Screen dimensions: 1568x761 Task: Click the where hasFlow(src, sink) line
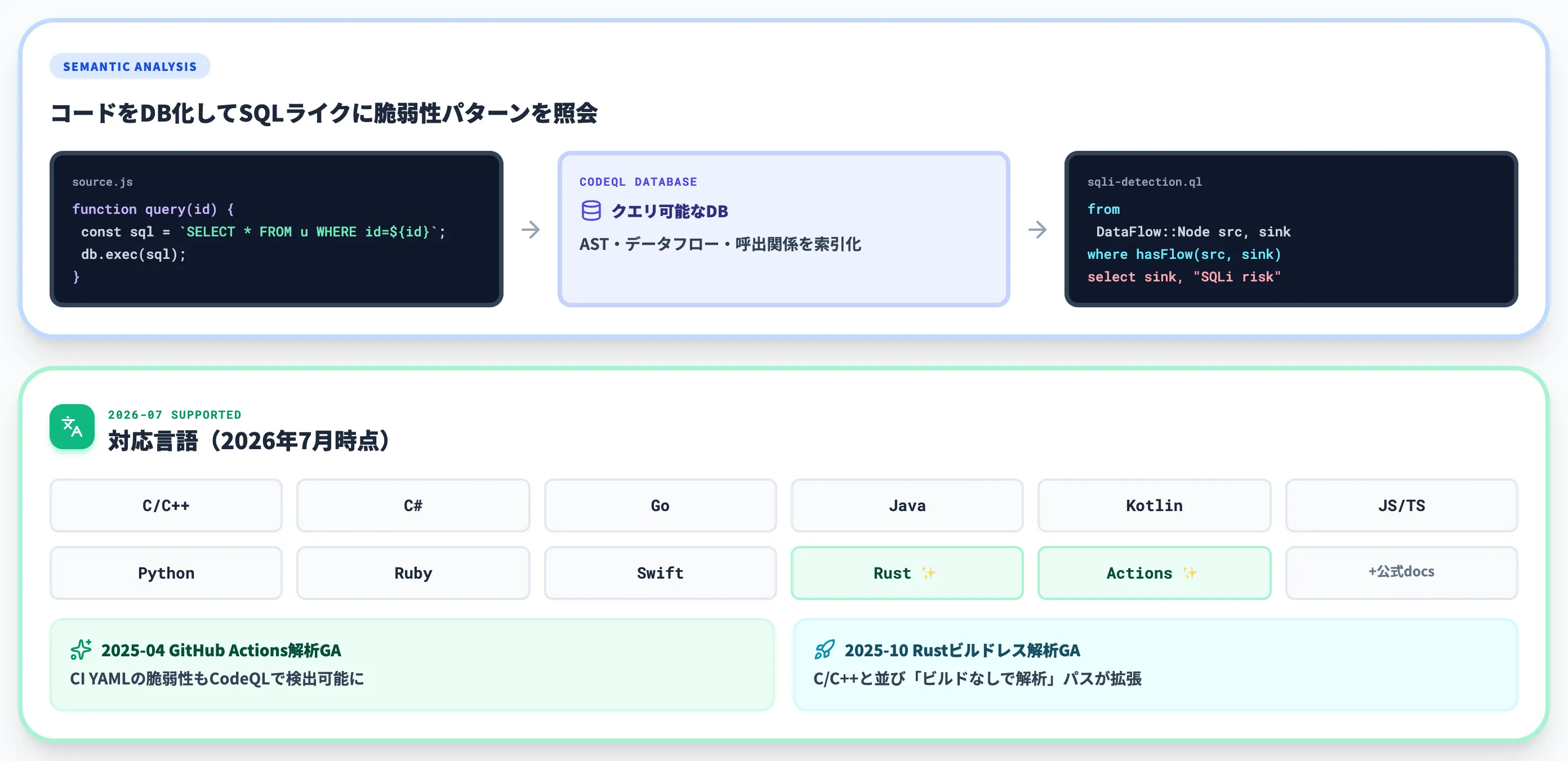(x=1184, y=254)
